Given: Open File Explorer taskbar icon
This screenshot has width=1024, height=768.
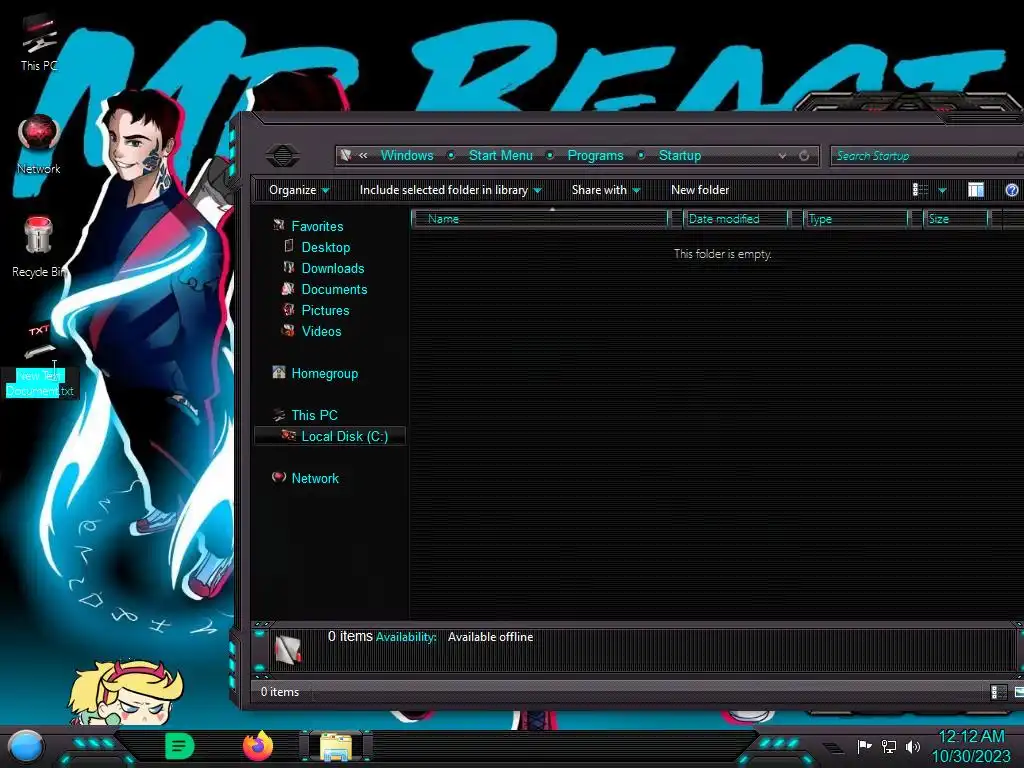Looking at the screenshot, I should click(x=336, y=746).
